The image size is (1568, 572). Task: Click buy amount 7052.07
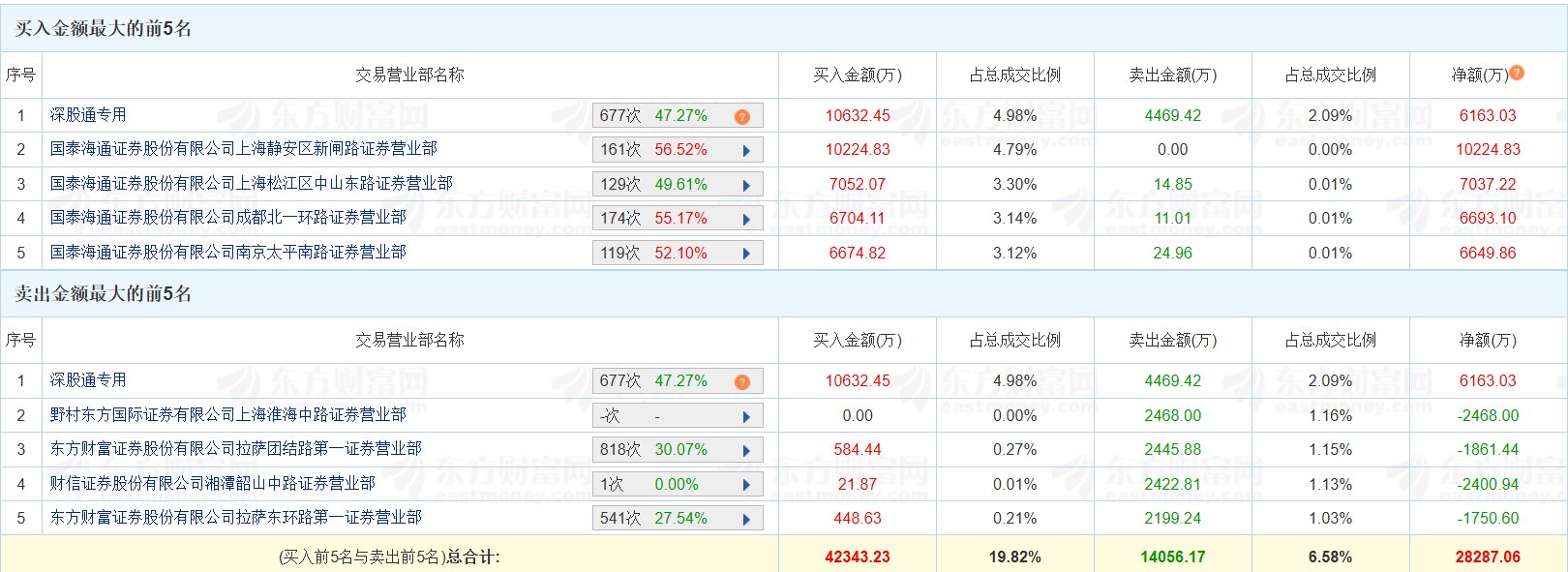tap(858, 184)
